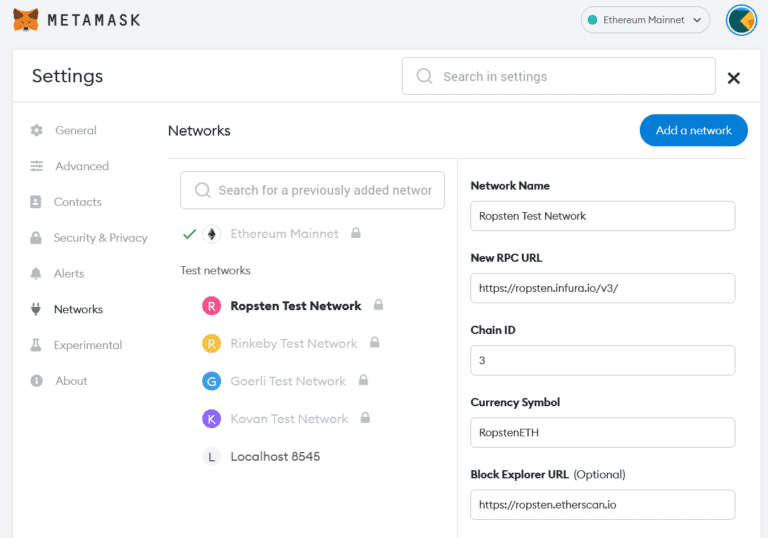Viewport: 768px width, 538px height.
Task: Select Localhost 8545 network
Action: pyautogui.click(x=275, y=457)
